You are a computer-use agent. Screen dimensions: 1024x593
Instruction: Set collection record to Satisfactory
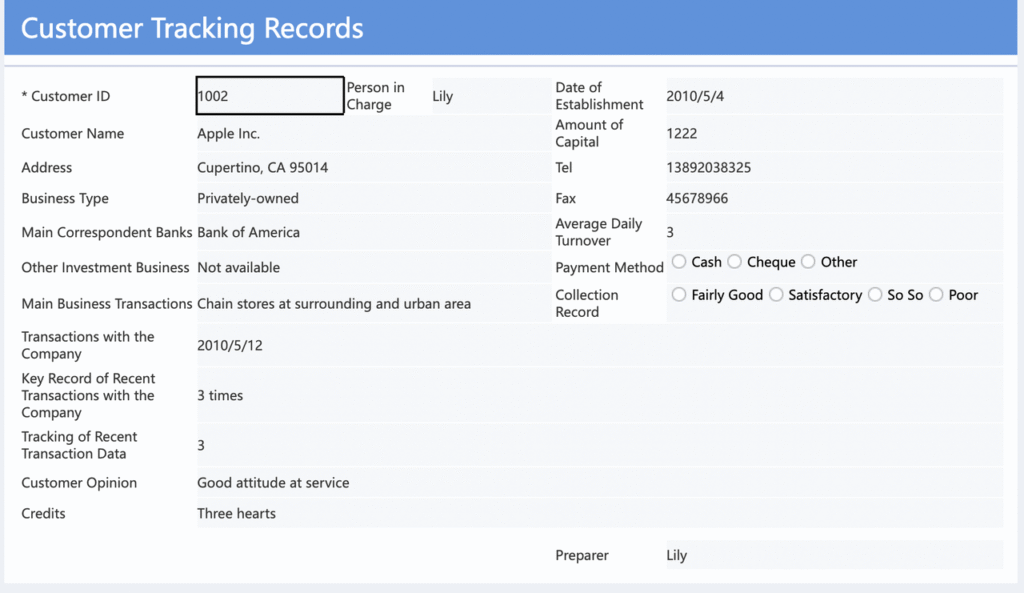click(777, 295)
